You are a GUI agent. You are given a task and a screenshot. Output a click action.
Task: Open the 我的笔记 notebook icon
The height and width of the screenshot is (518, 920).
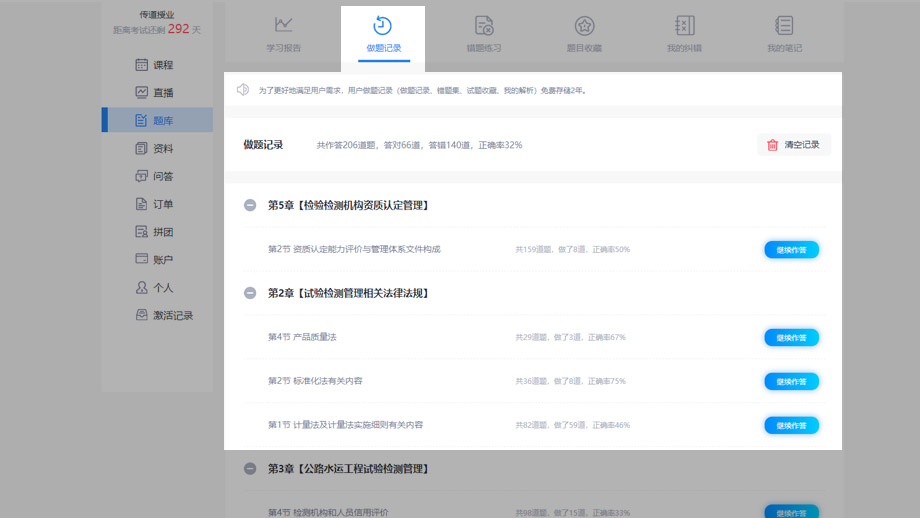pos(784,26)
